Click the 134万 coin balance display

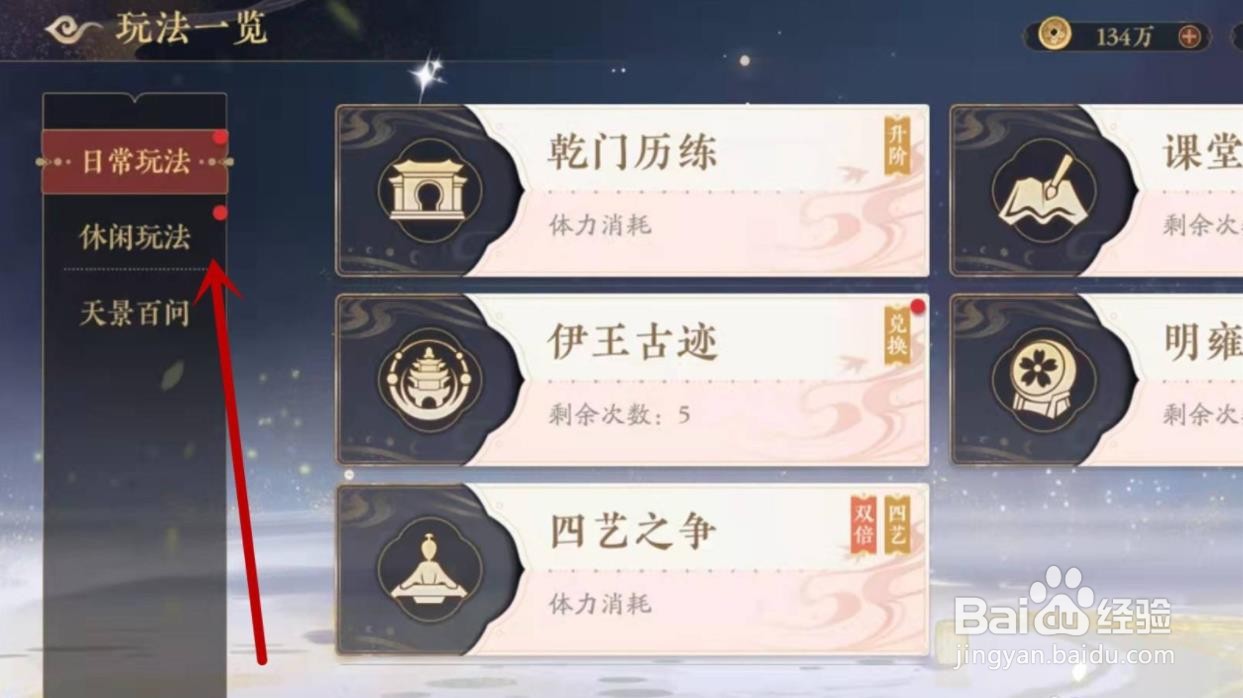1117,37
